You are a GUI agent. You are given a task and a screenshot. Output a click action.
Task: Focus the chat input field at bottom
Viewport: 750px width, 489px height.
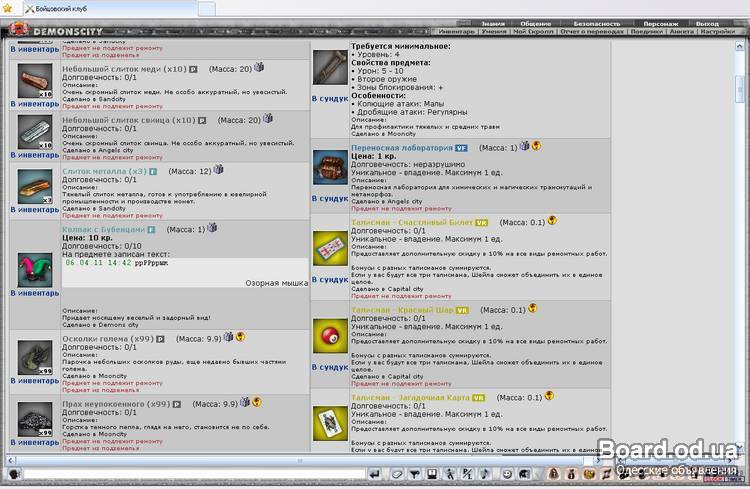pyautogui.click(x=194, y=474)
